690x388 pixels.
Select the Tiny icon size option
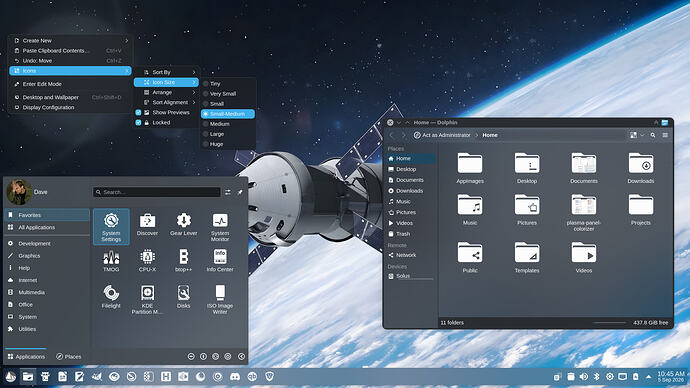[228, 84]
